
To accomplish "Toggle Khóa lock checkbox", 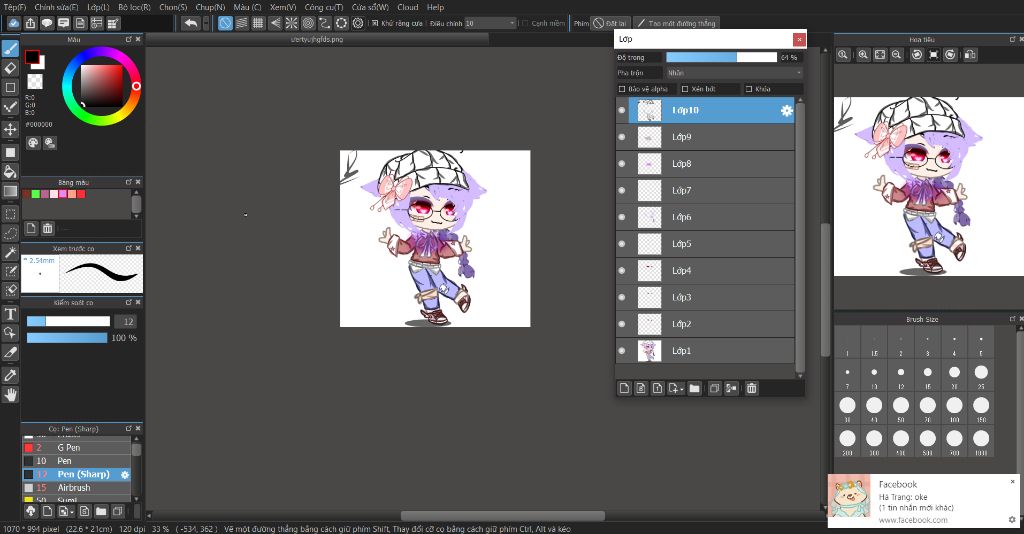I will (x=749, y=89).
